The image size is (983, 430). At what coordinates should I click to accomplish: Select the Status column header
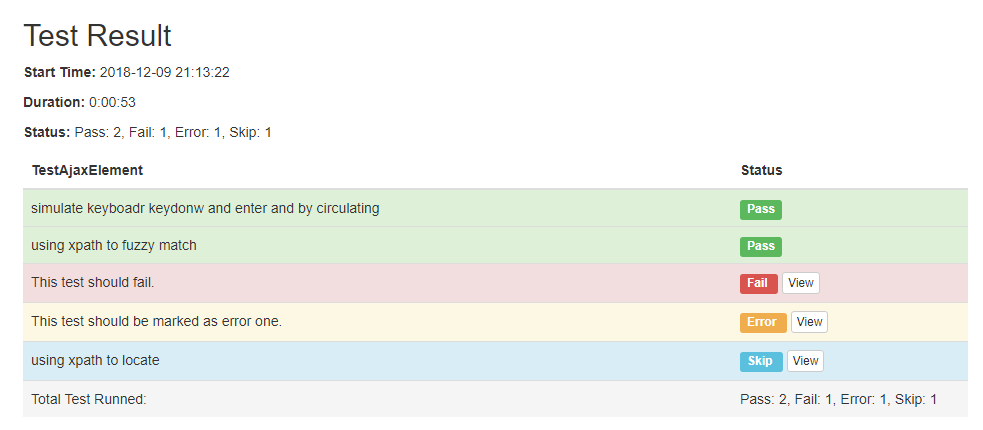(761, 170)
